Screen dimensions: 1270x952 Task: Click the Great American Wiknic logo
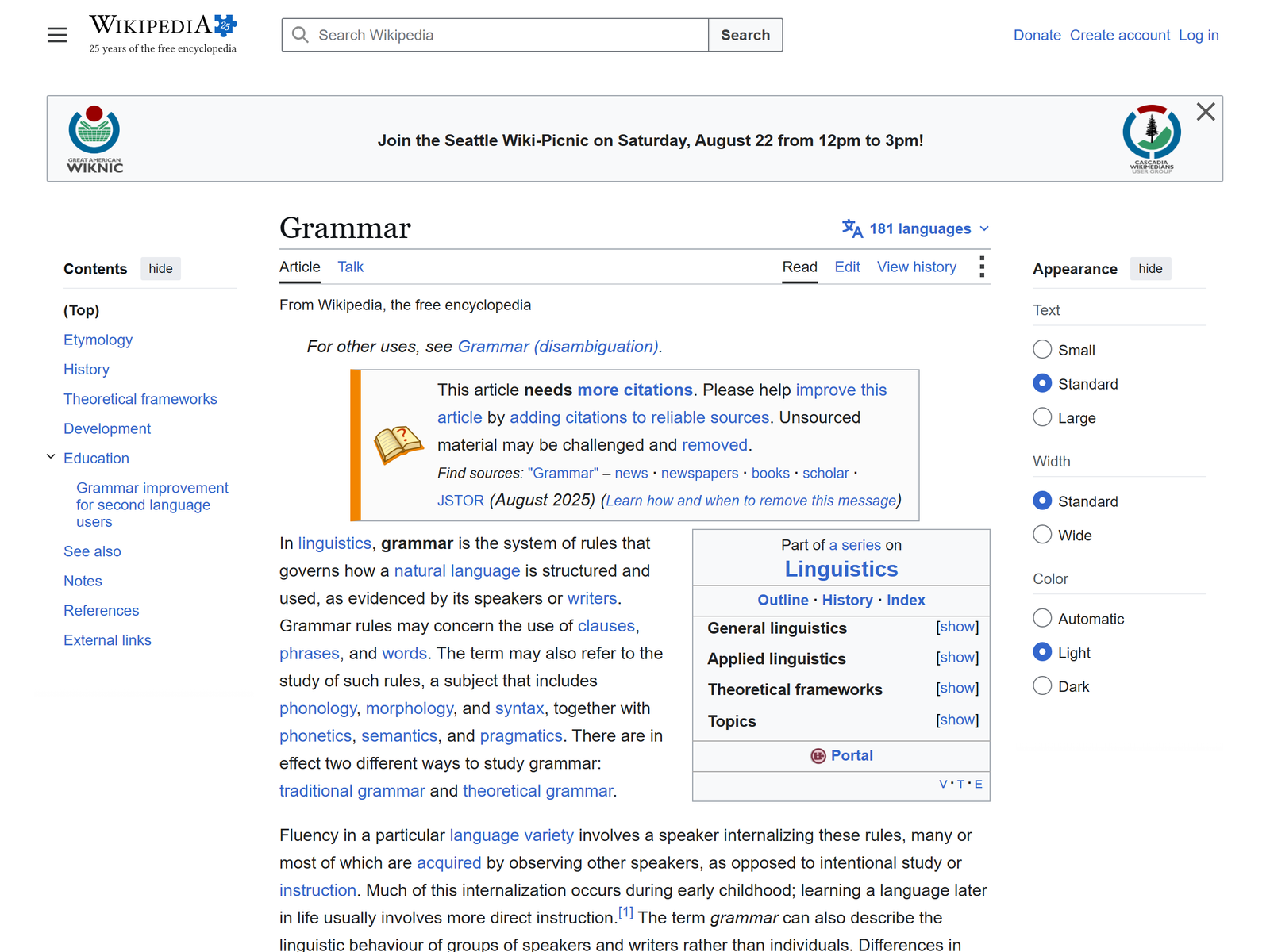tap(94, 139)
